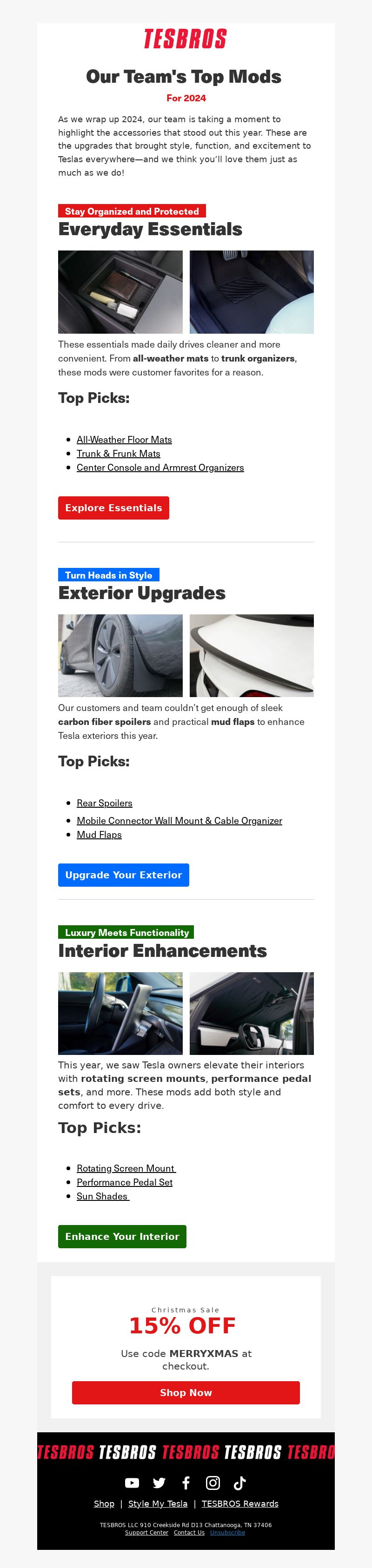Image resolution: width=372 pixels, height=1568 pixels.
Task: Open the Mud Flaps link
Action: 99,835
